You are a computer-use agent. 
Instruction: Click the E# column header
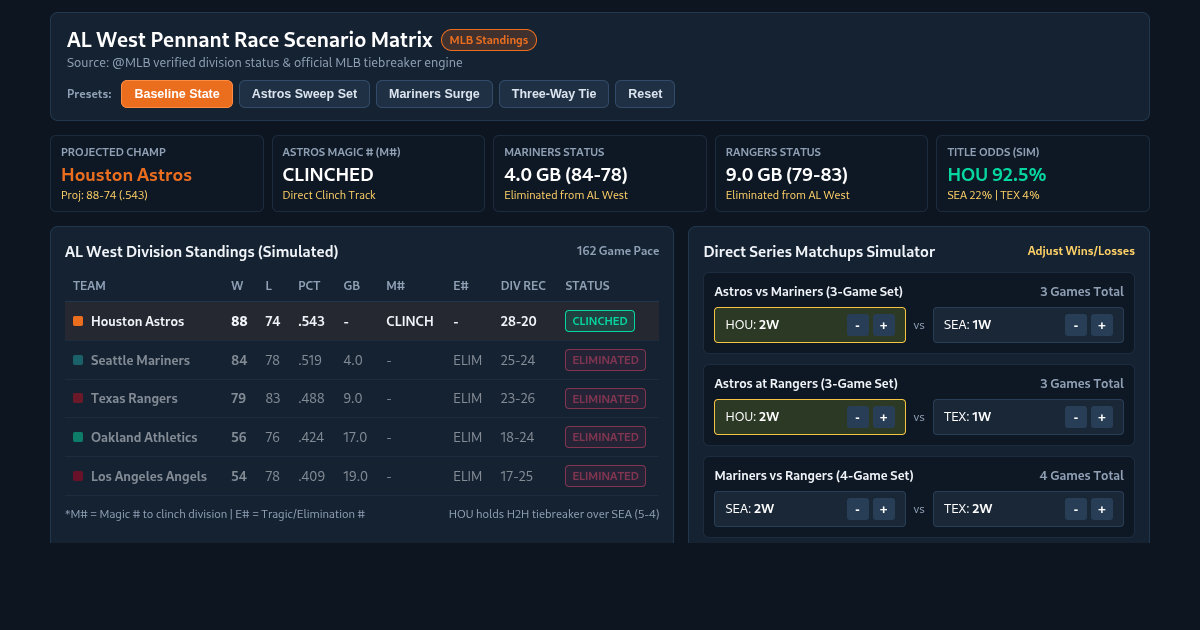[x=460, y=286]
